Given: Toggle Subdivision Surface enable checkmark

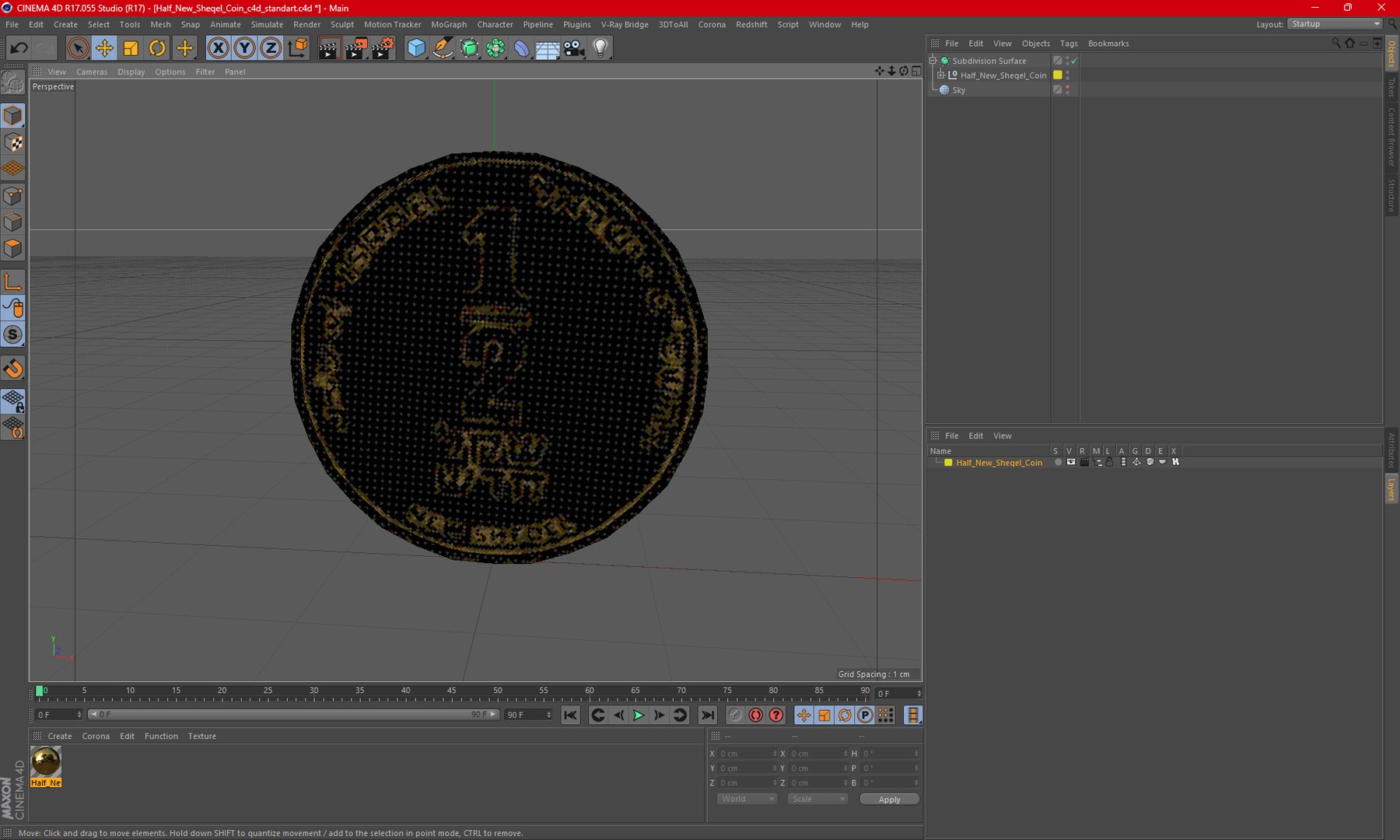Looking at the screenshot, I should [x=1074, y=61].
